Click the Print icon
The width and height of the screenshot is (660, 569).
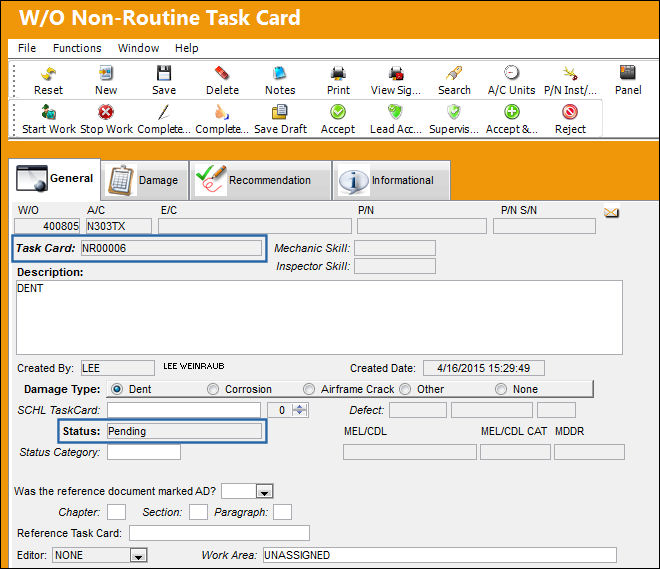[x=338, y=73]
